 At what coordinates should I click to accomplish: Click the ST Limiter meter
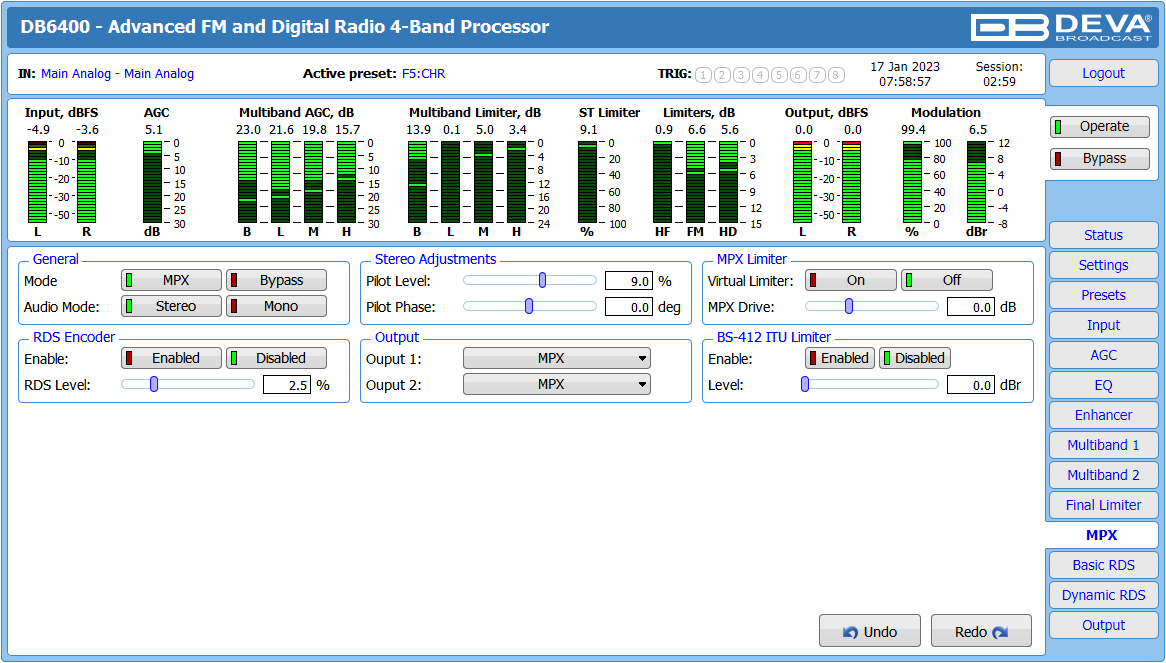pyautogui.click(x=587, y=182)
